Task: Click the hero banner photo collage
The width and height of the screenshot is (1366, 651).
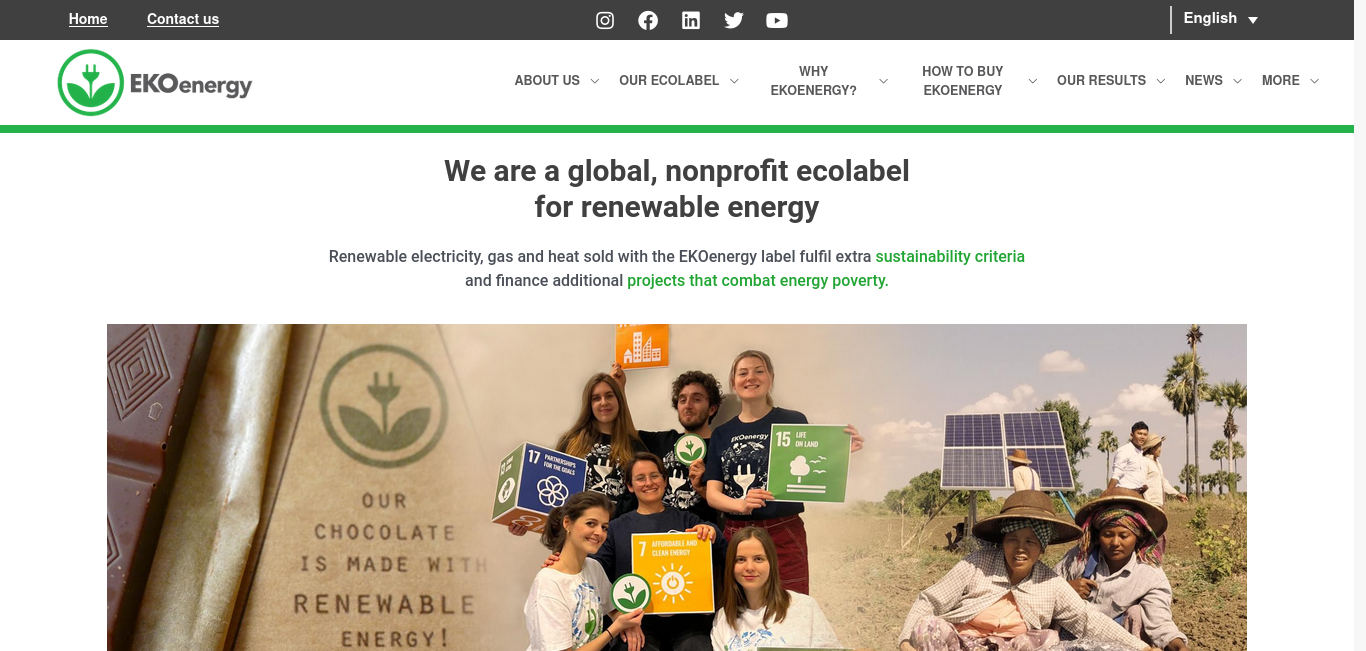Action: coord(677,487)
